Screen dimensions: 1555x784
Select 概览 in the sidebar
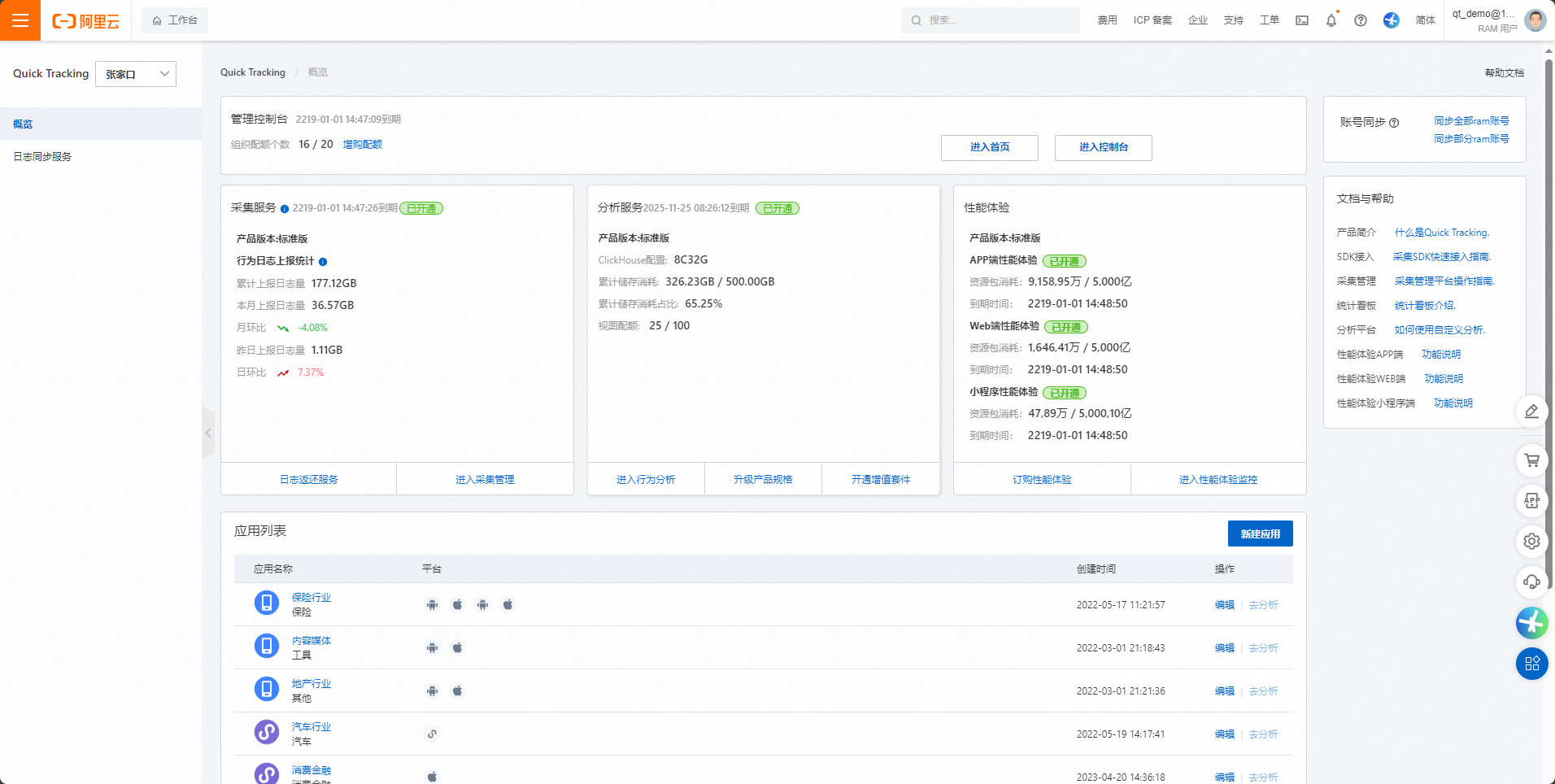(101, 124)
